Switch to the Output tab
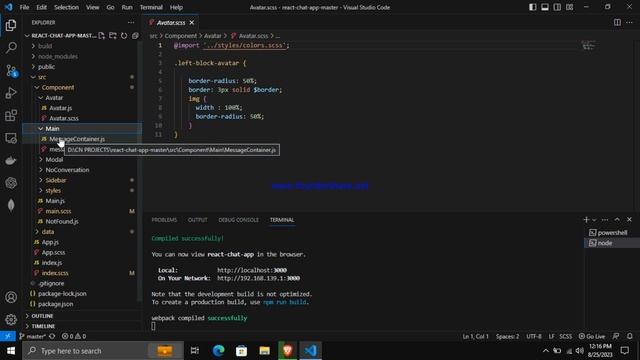640x360 pixels. pos(198,220)
